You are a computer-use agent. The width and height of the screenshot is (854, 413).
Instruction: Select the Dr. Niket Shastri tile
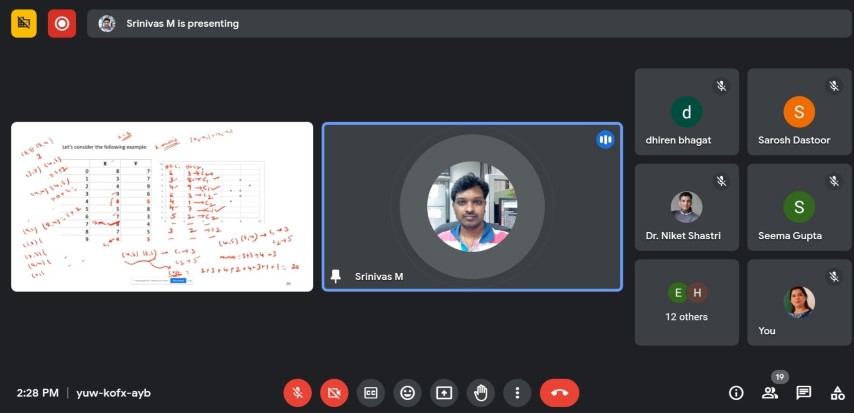point(687,206)
